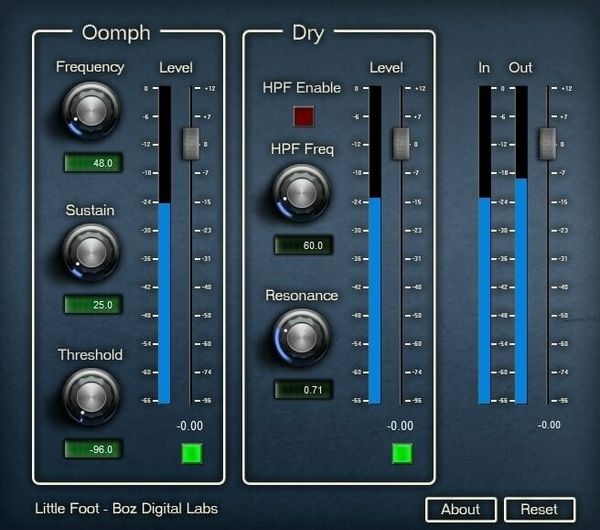Click the Oomph Sustain knob
Screen dimensions: 600x530
tap(90, 251)
